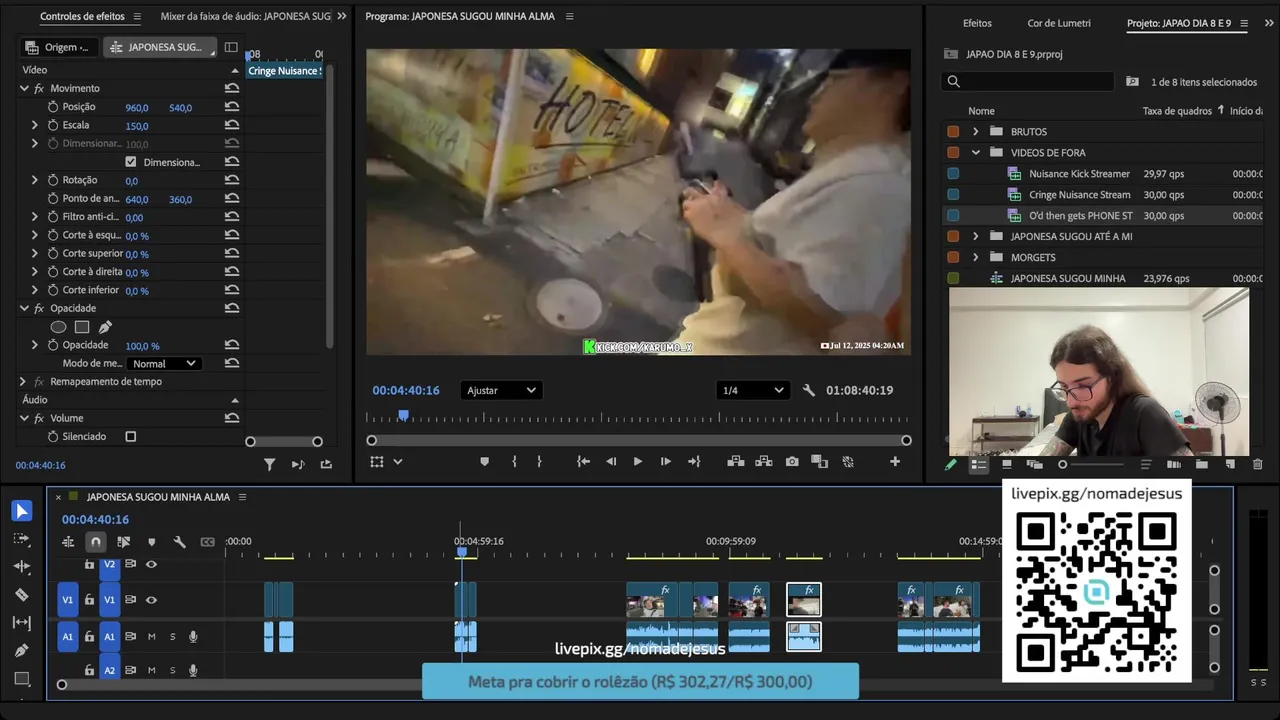Viewport: 1280px width, 720px height.
Task: Go to Out point
Action: click(693, 462)
